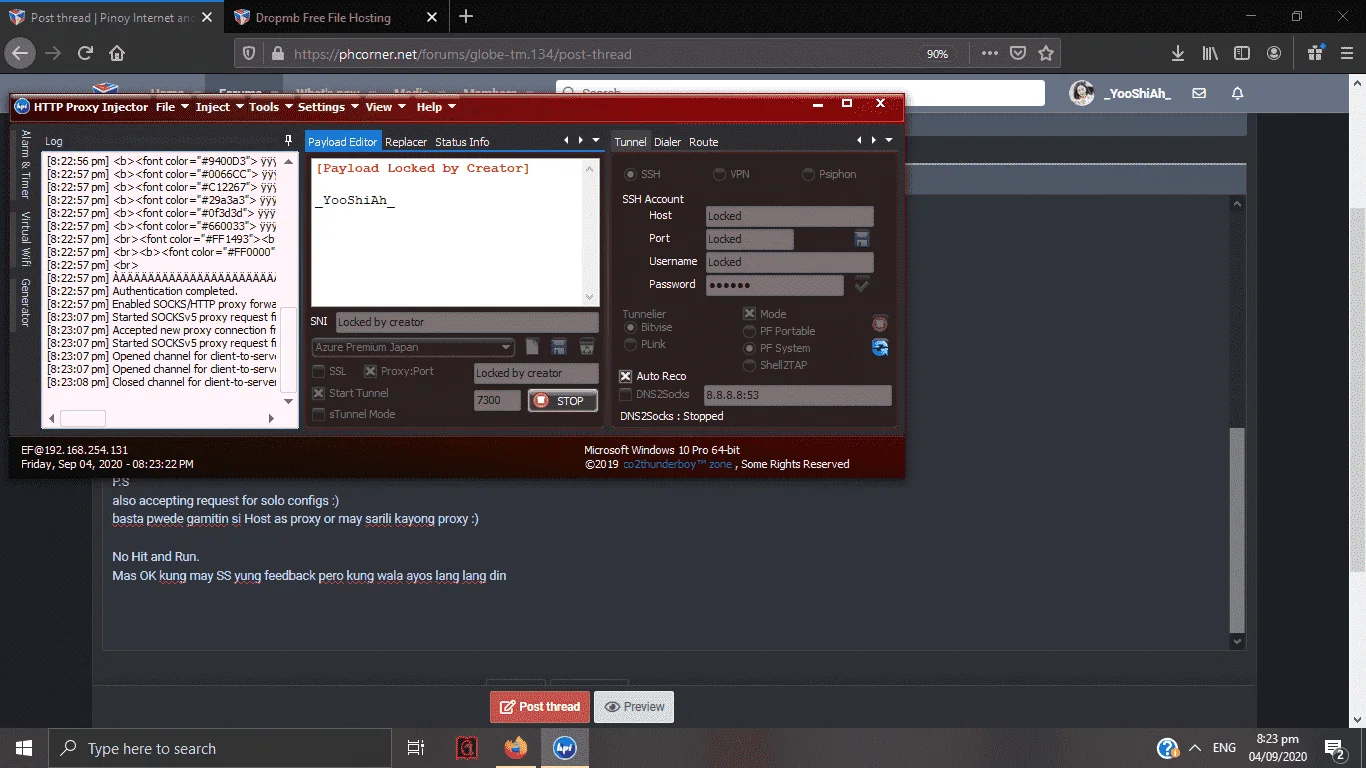The height and width of the screenshot is (768, 1366).
Task: Click the red stop icon beside Mode
Action: pos(880,323)
